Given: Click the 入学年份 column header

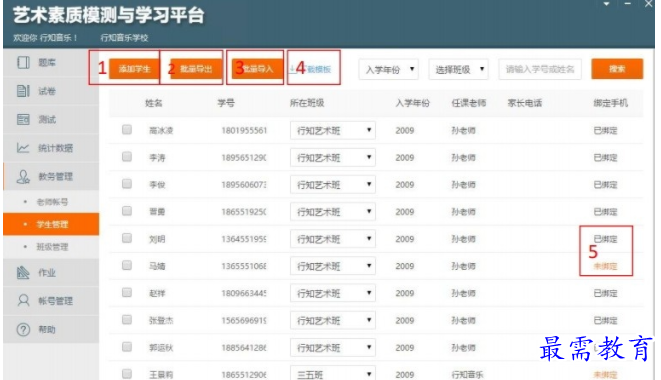Looking at the screenshot, I should [x=413, y=103].
